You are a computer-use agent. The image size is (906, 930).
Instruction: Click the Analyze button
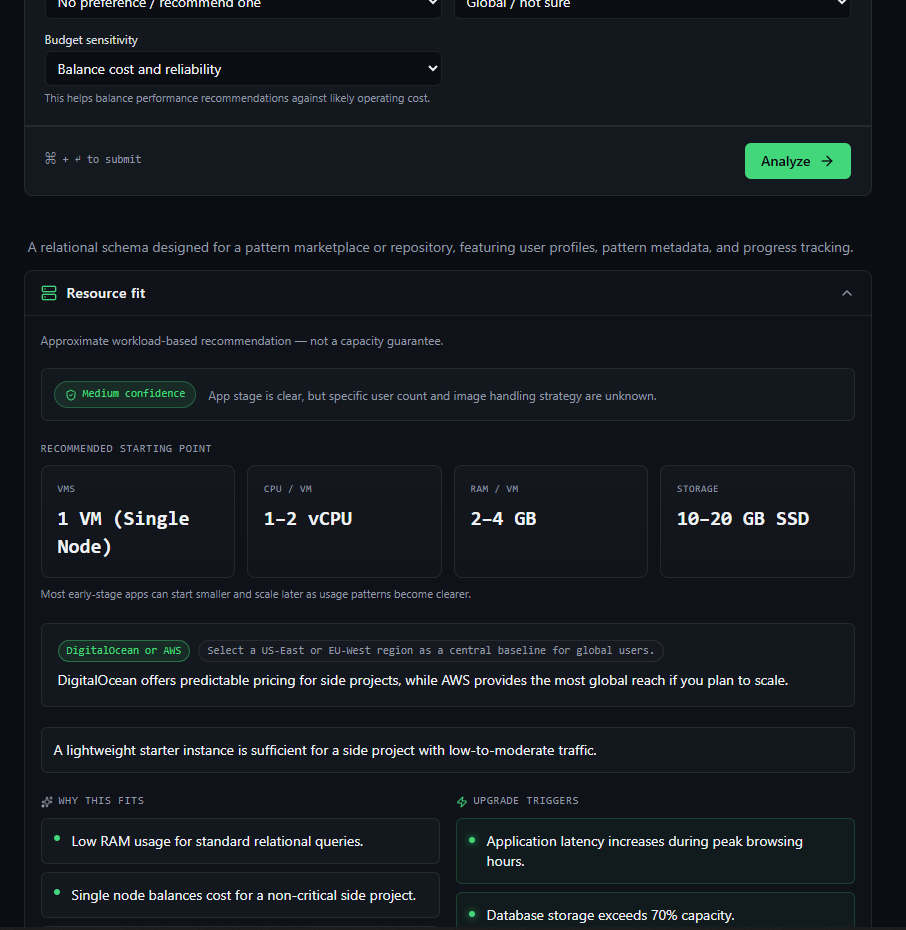point(797,161)
